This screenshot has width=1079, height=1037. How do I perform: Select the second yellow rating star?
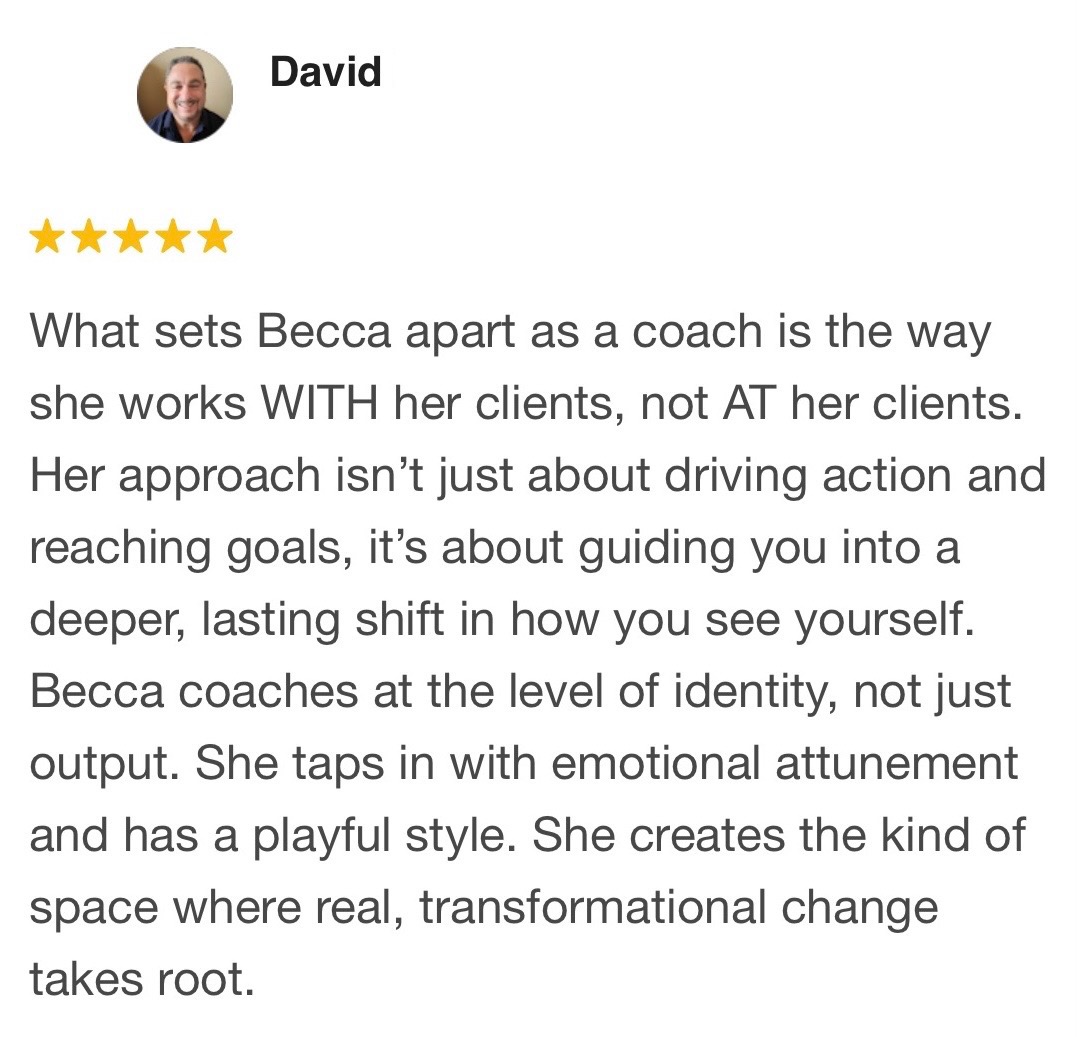(89, 236)
